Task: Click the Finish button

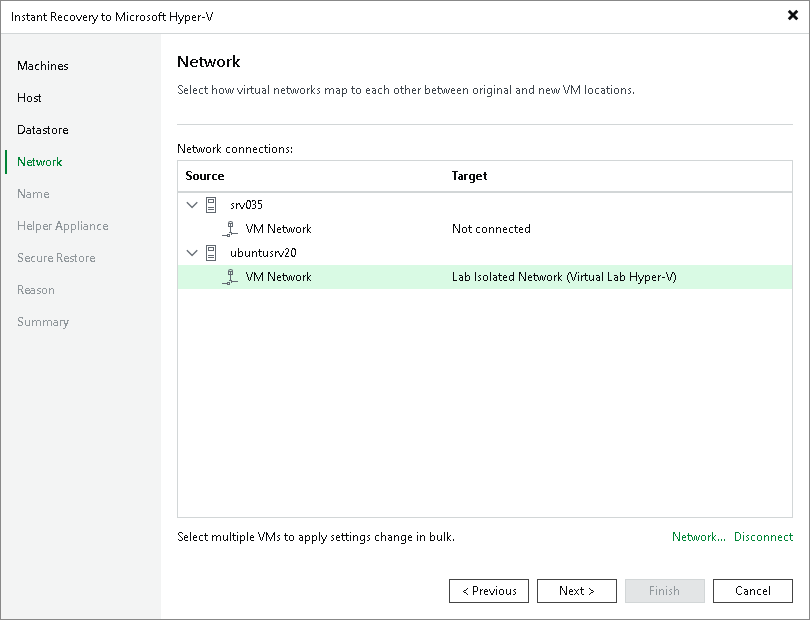Action: [x=664, y=591]
